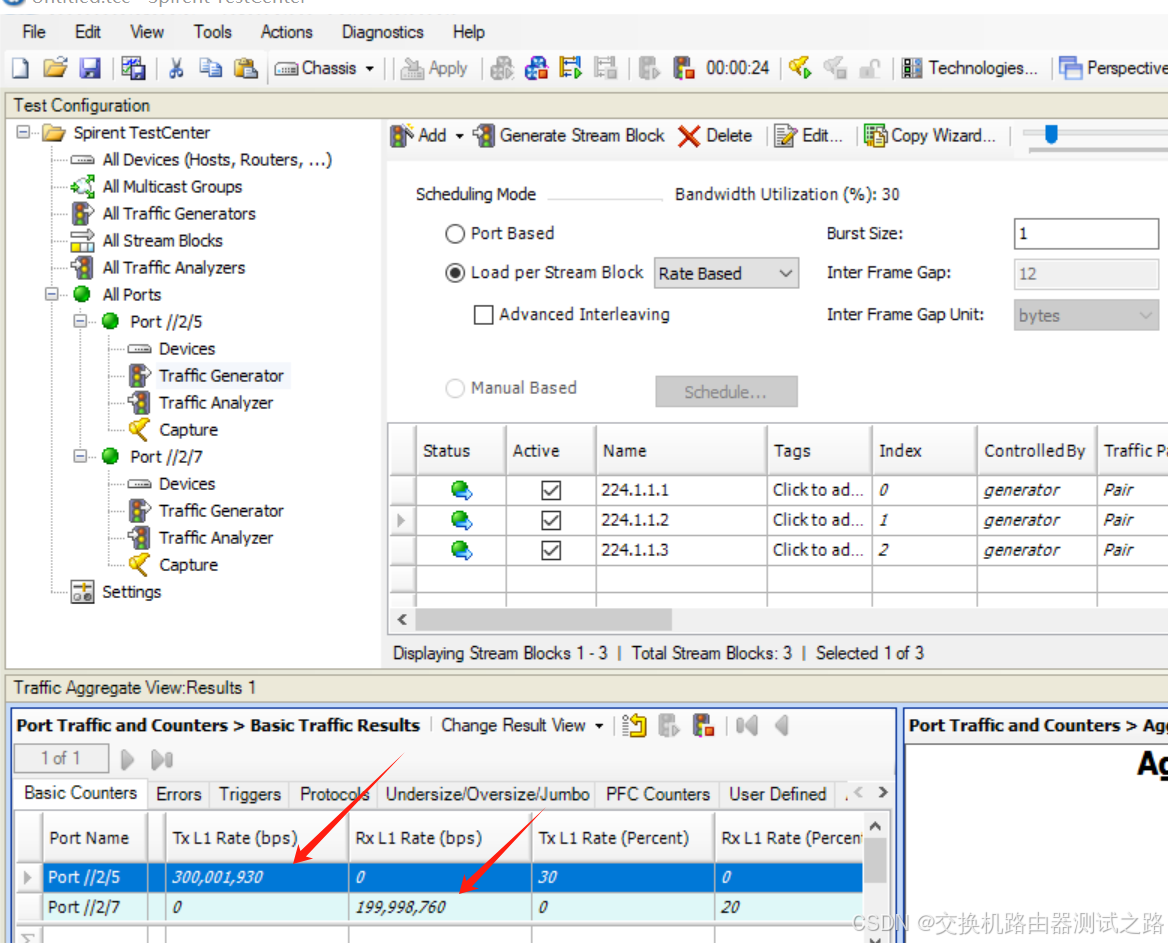This screenshot has width=1168, height=943.
Task: Click the Edit... button
Action: click(808, 136)
